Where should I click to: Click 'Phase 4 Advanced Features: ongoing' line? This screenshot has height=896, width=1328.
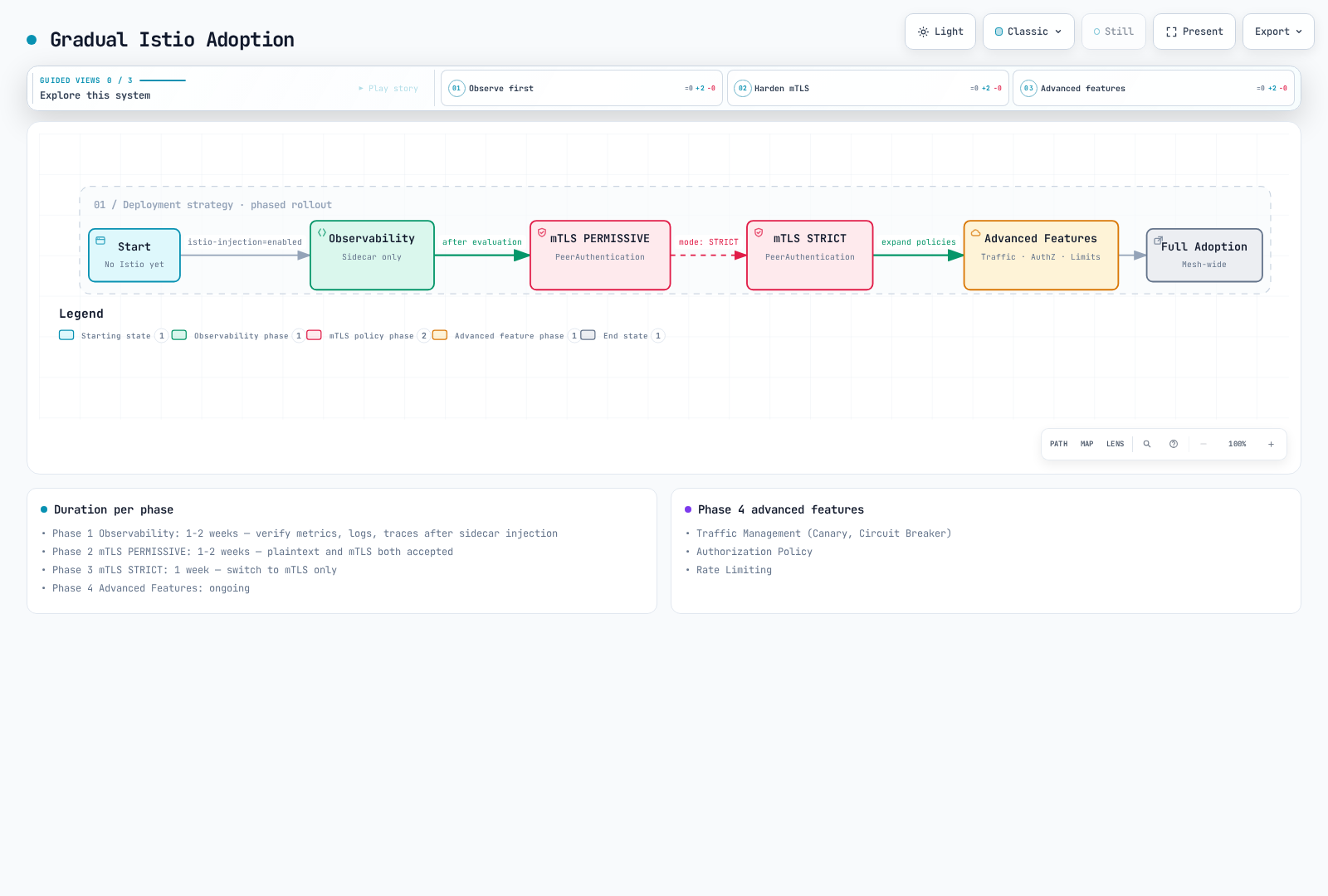tap(151, 588)
